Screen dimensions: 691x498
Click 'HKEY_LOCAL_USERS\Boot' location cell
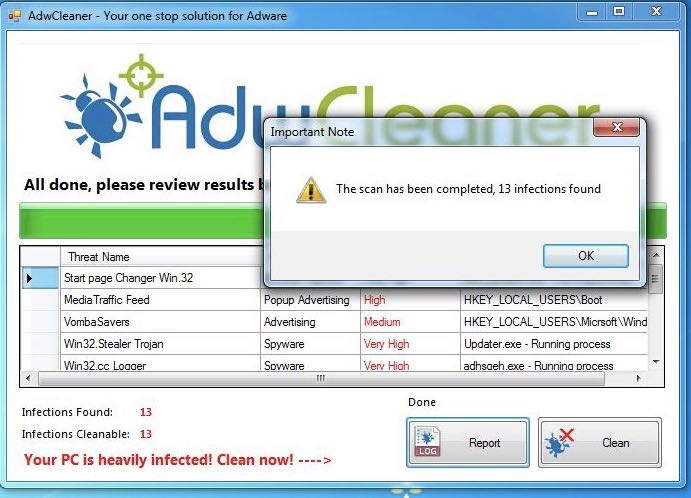554,300
